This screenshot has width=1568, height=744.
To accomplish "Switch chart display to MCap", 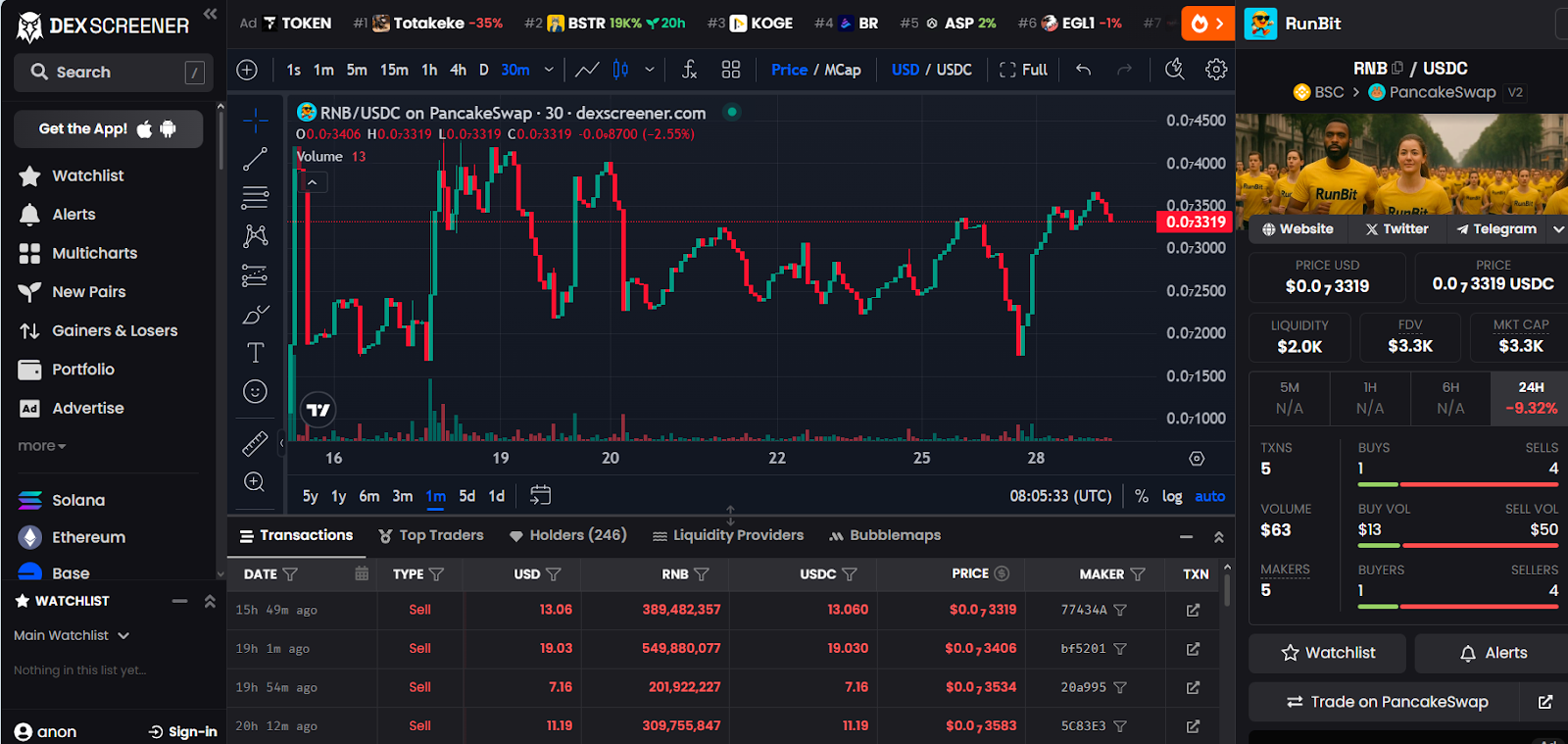I will [843, 70].
